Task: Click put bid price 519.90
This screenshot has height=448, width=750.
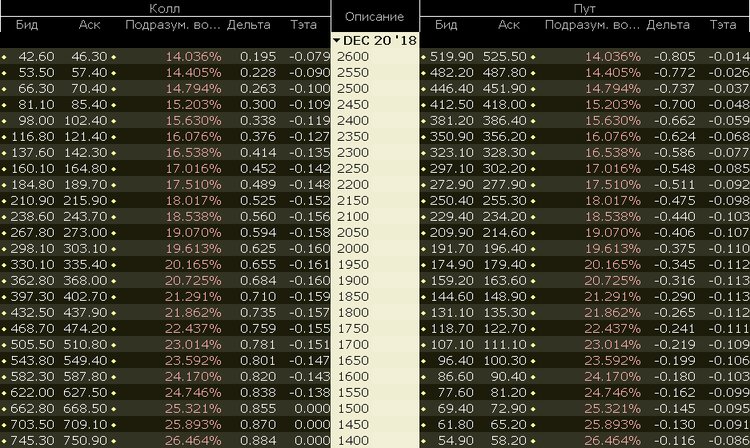Action: tap(452, 56)
